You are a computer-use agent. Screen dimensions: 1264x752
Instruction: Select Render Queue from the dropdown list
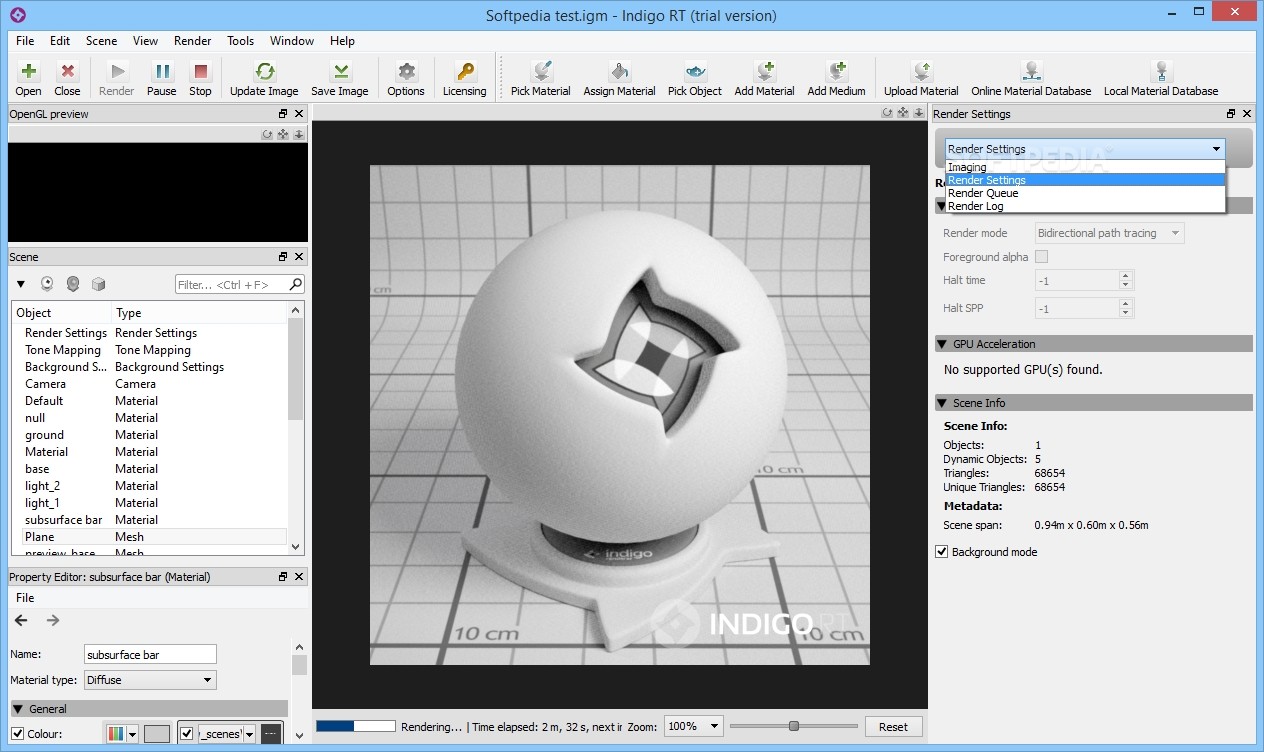1085,193
